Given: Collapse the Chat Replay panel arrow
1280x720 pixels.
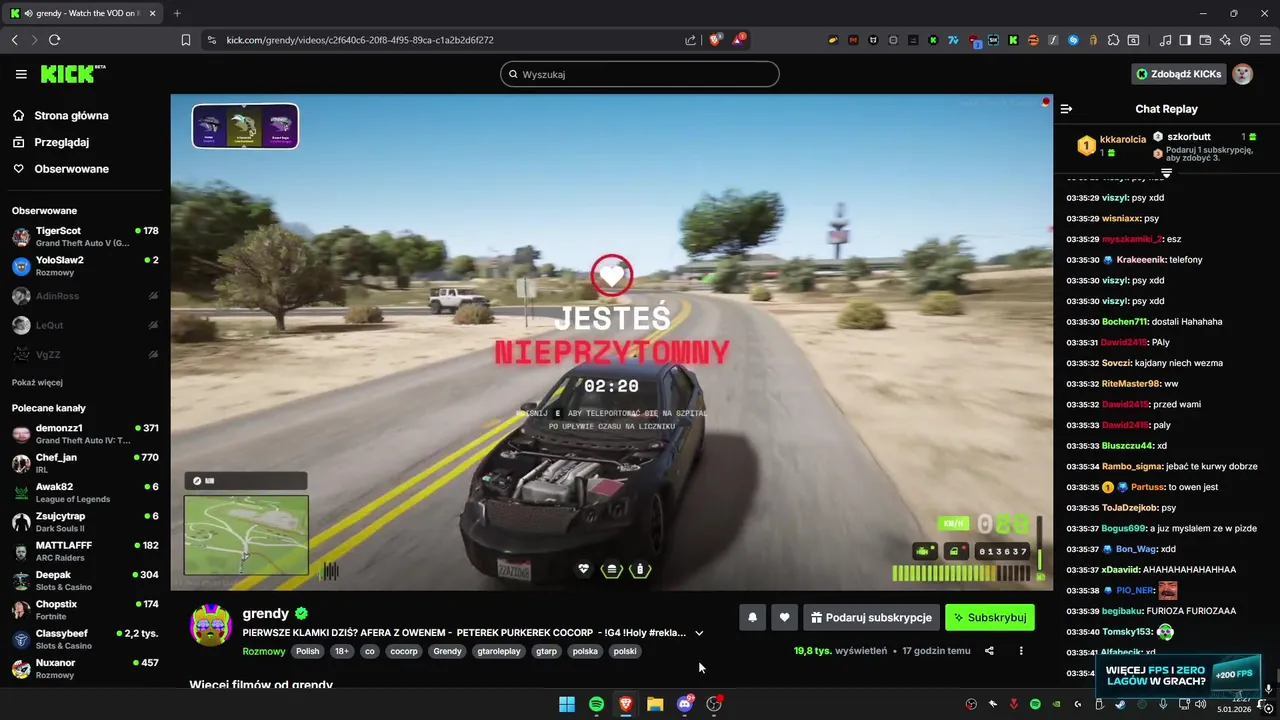Looking at the screenshot, I should click(x=1066, y=109).
